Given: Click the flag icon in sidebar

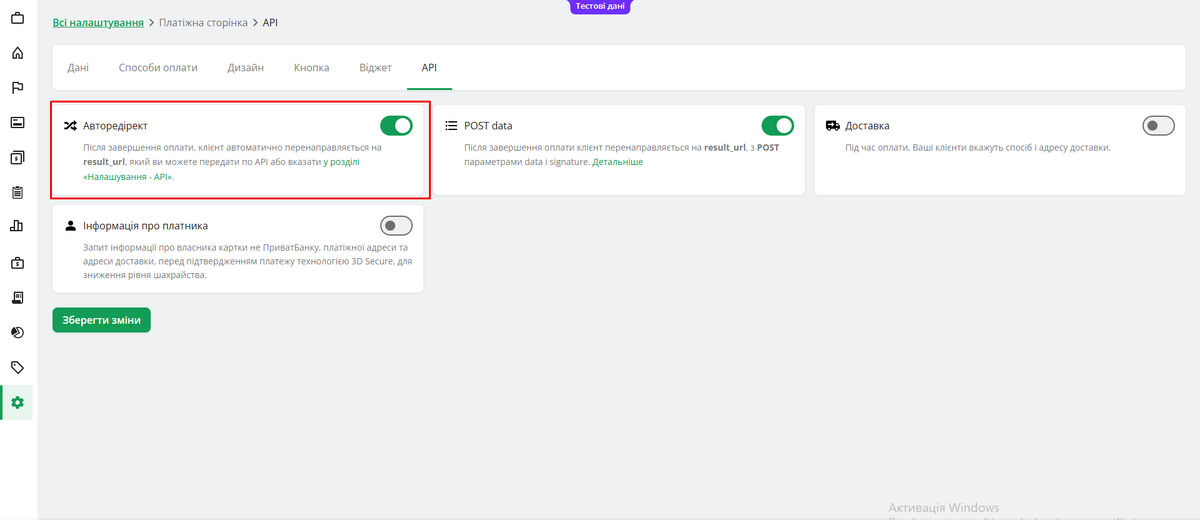Looking at the screenshot, I should coord(17,88).
